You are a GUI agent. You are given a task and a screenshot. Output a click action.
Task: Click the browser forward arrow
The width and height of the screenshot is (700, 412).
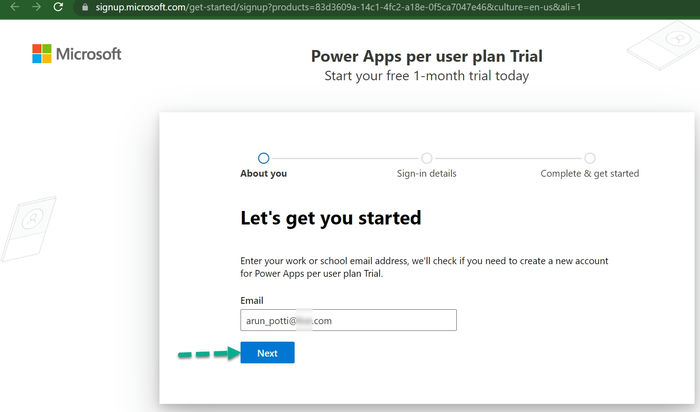click(36, 7)
